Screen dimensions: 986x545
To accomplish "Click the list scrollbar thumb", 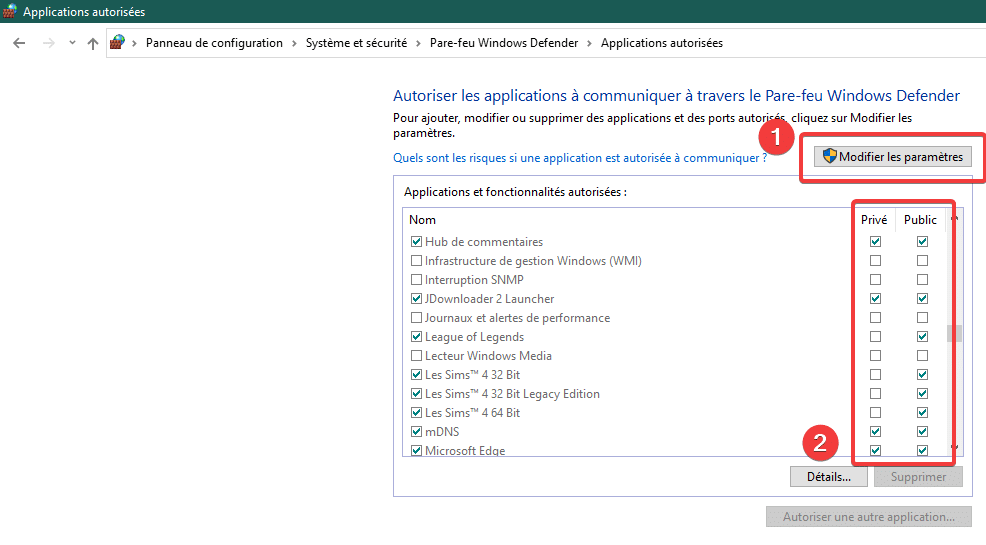I will click(x=954, y=333).
